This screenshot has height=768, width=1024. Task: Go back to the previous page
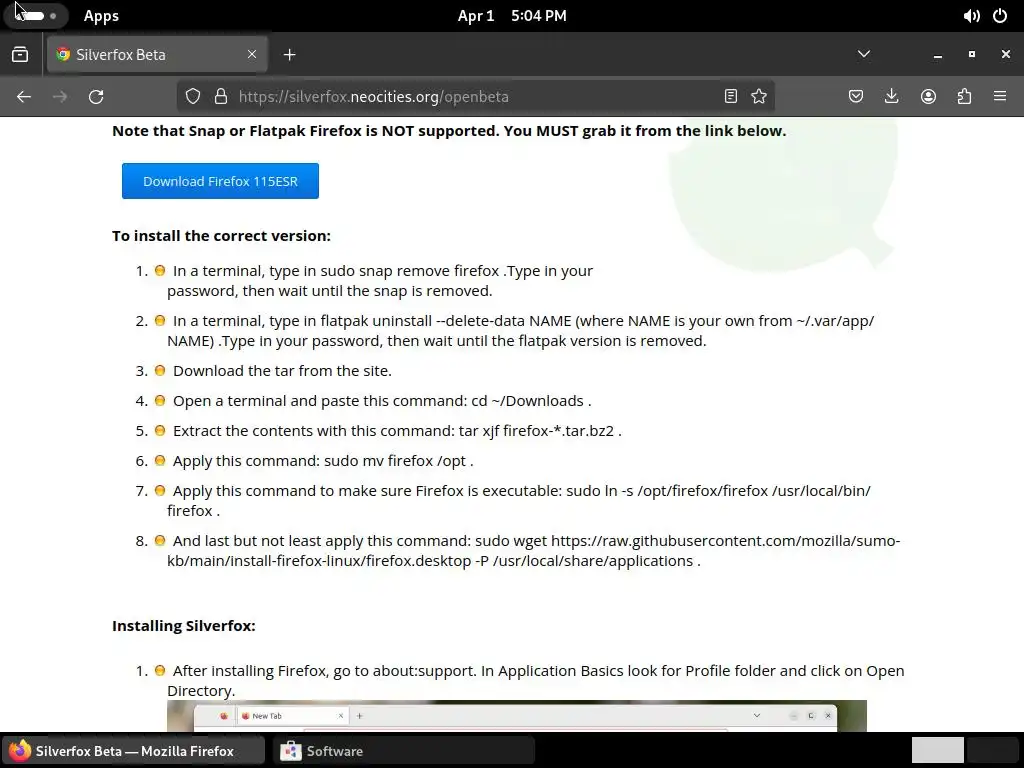(x=24, y=97)
